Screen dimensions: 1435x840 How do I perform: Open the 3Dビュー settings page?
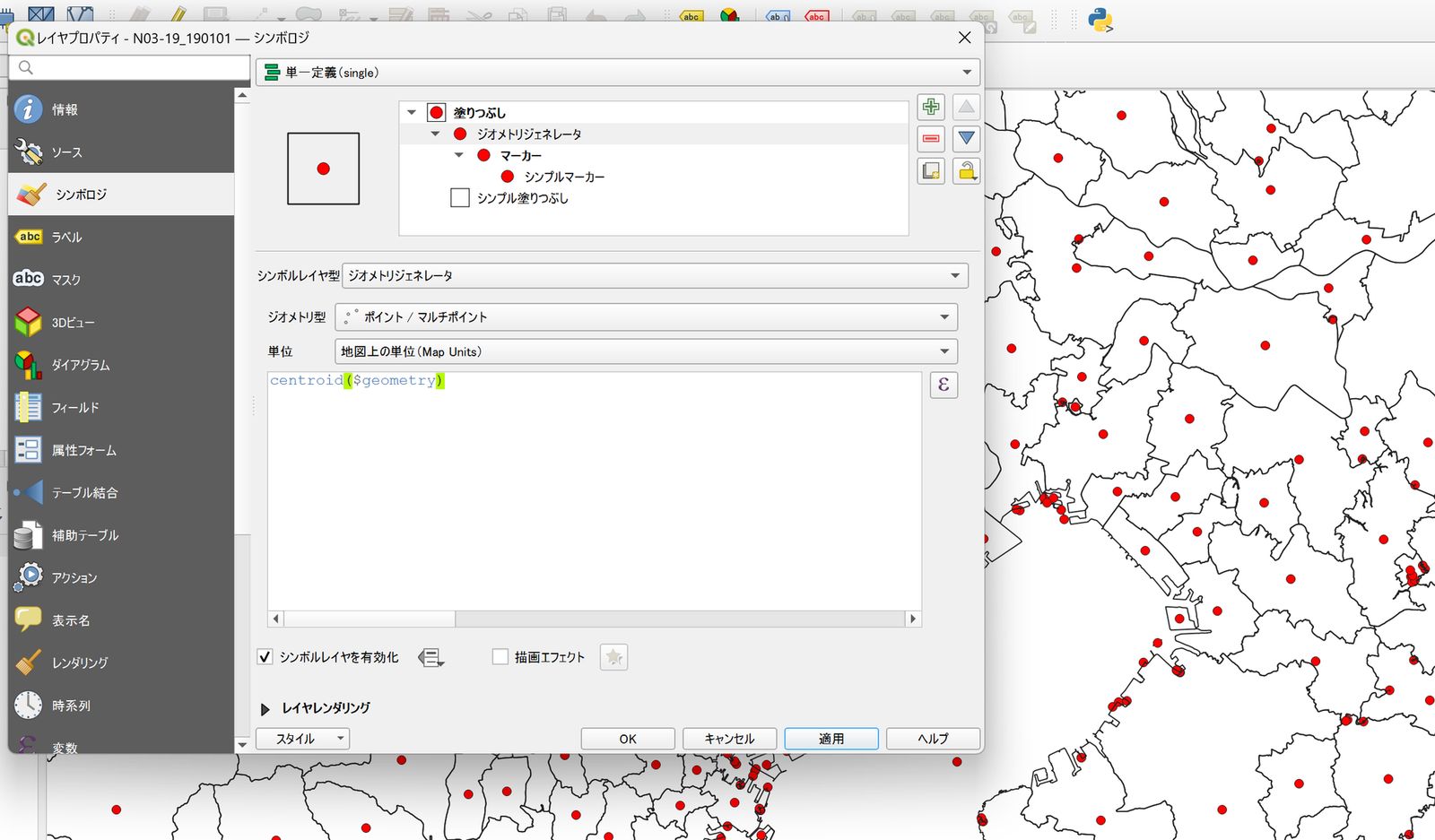pyautogui.click(x=121, y=323)
